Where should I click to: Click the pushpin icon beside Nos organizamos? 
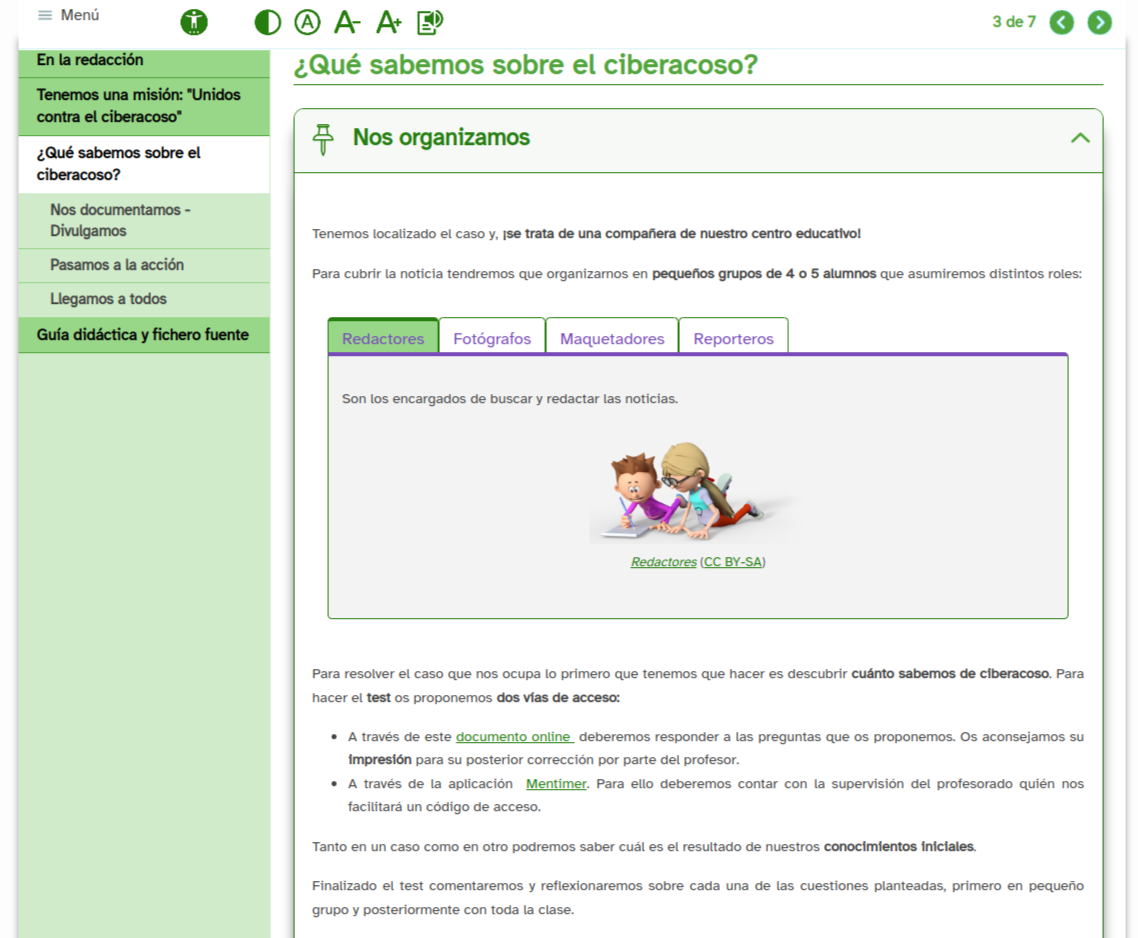pyautogui.click(x=323, y=139)
